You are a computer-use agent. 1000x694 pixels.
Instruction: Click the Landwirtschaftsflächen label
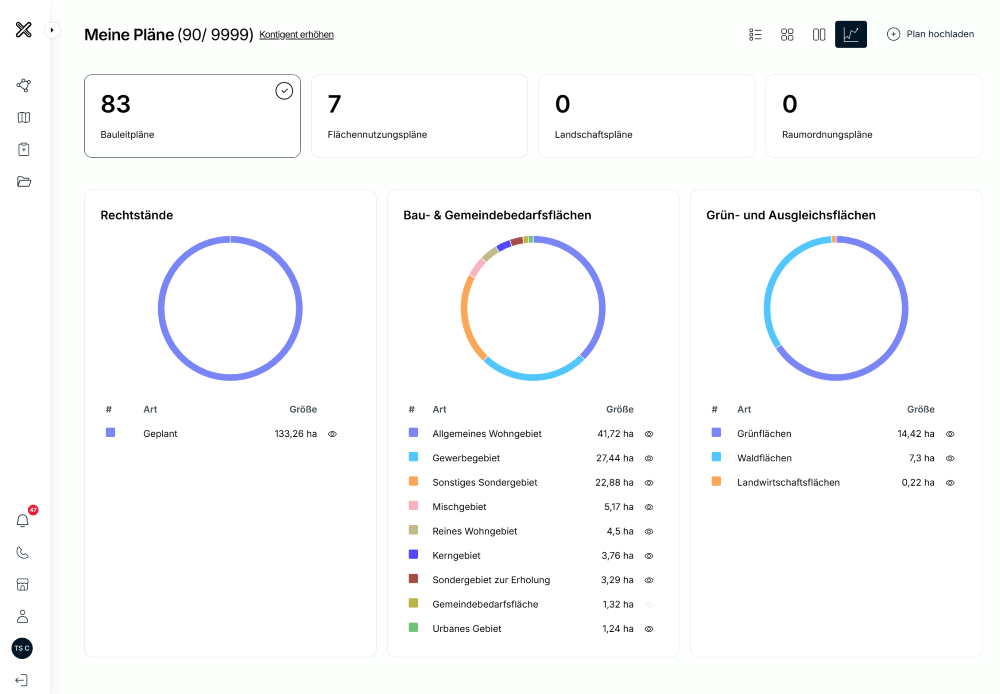[788, 483]
